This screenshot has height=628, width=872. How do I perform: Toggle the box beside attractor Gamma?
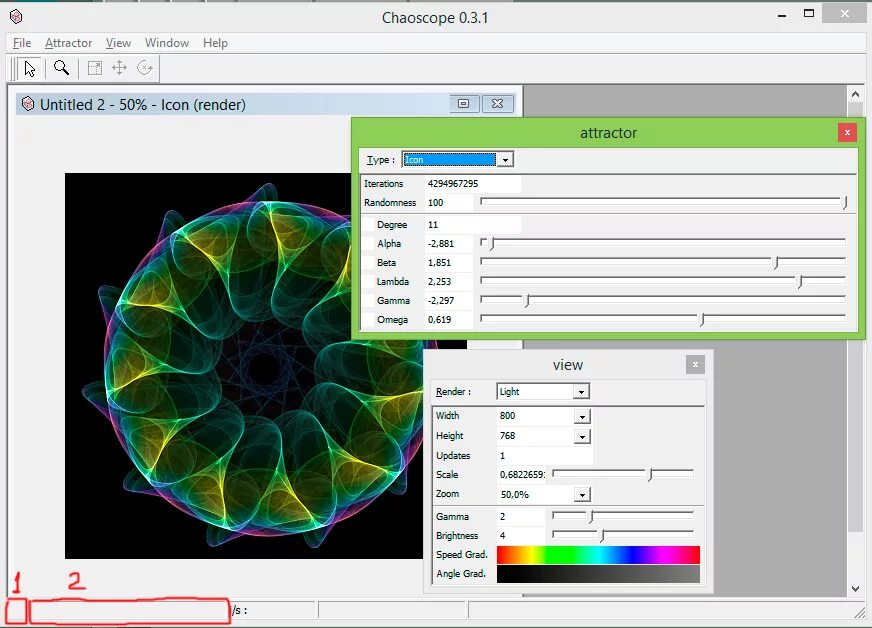tap(368, 300)
